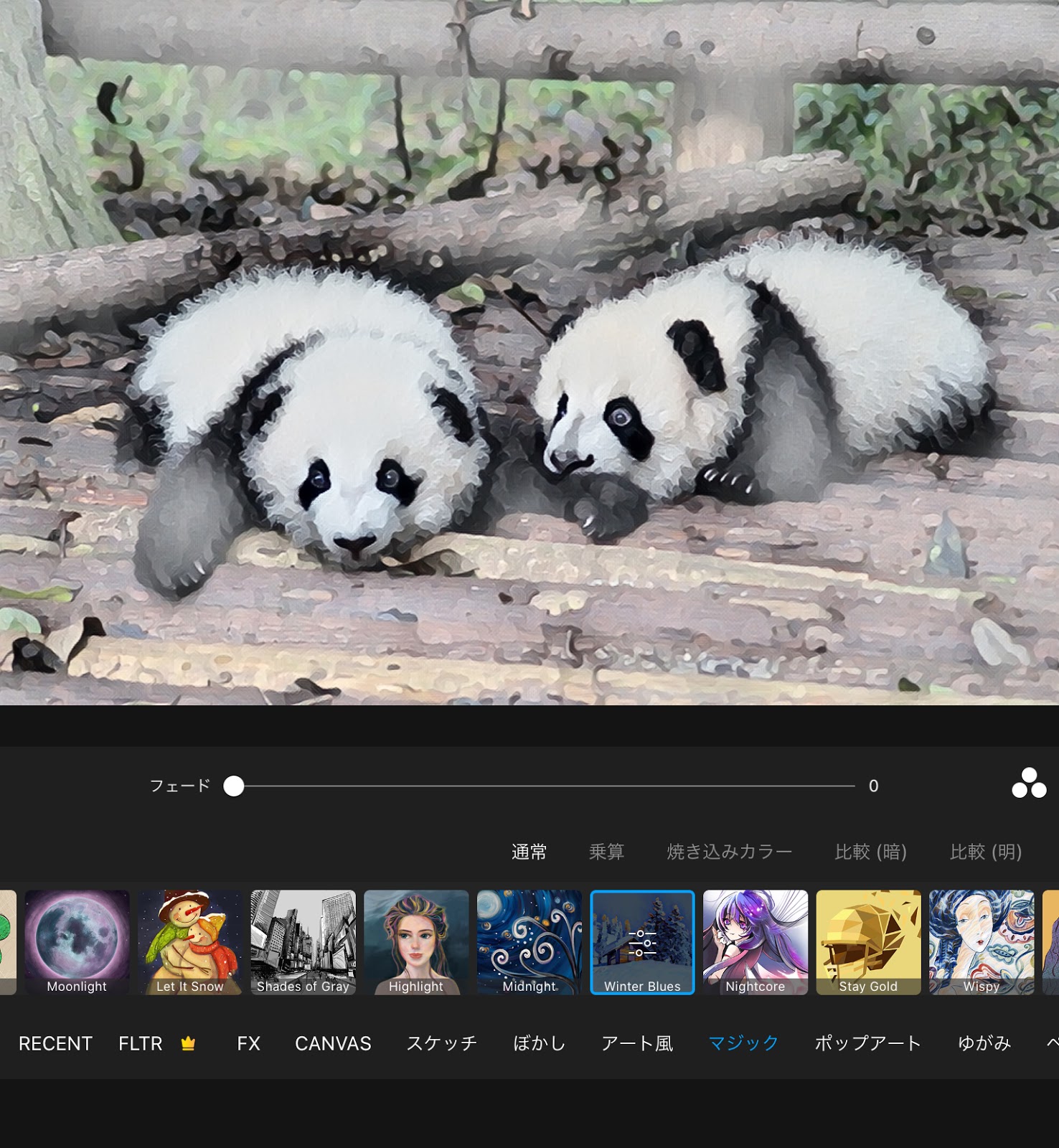1059x1148 pixels.
Task: Switch to the FX tab
Action: 248,1043
